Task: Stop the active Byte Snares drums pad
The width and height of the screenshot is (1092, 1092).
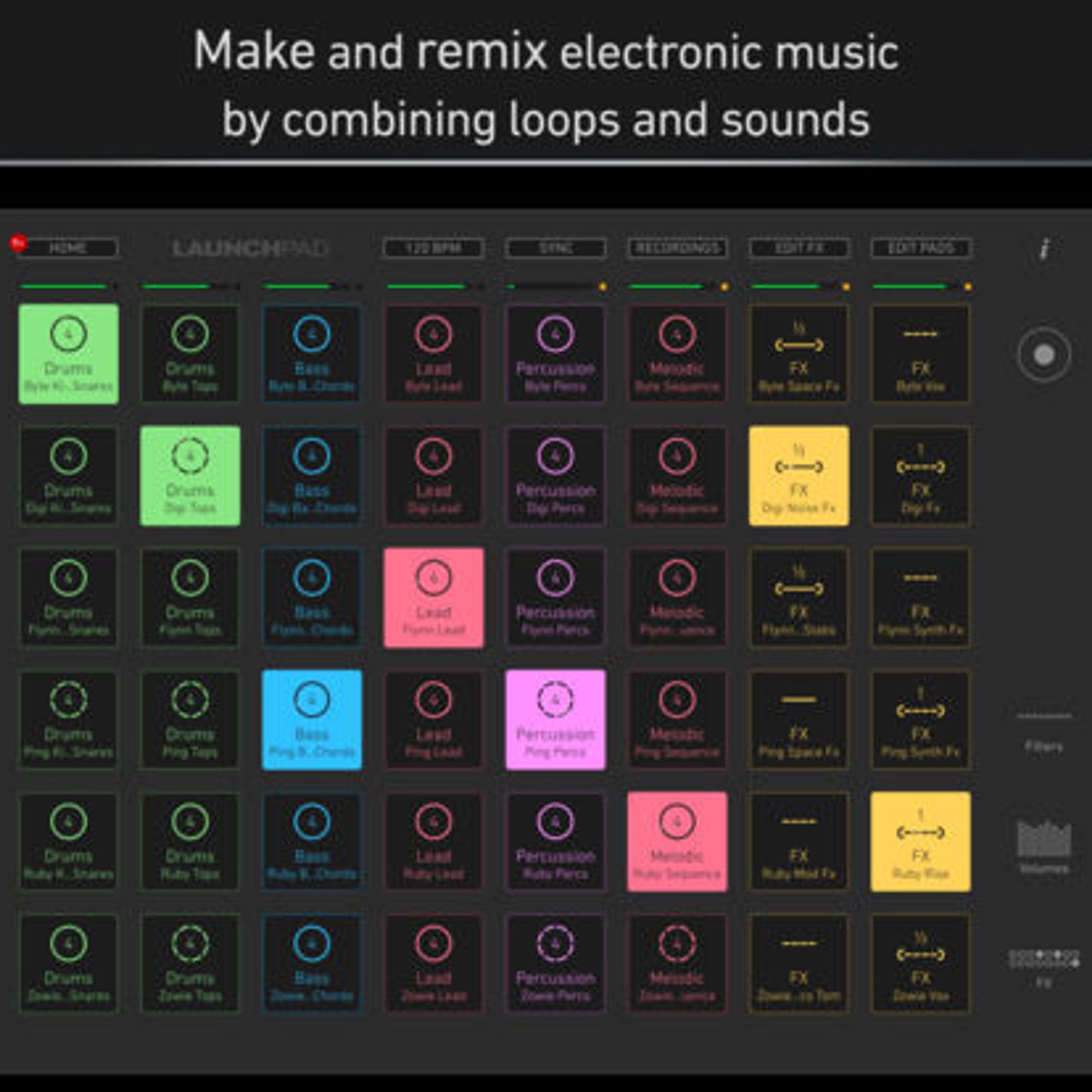Action: tap(68, 354)
